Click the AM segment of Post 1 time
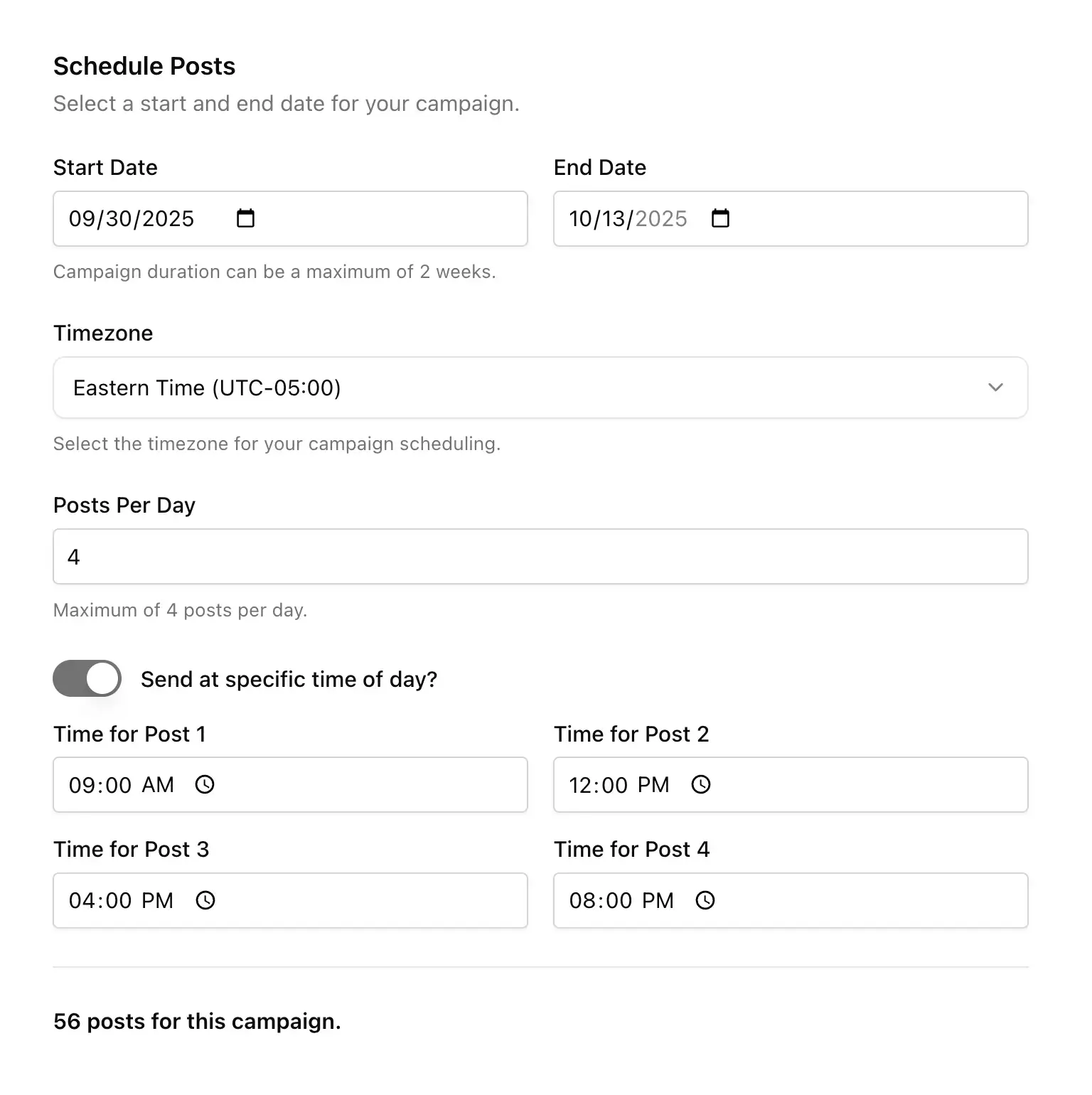The image size is (1092, 1095). coord(158,785)
